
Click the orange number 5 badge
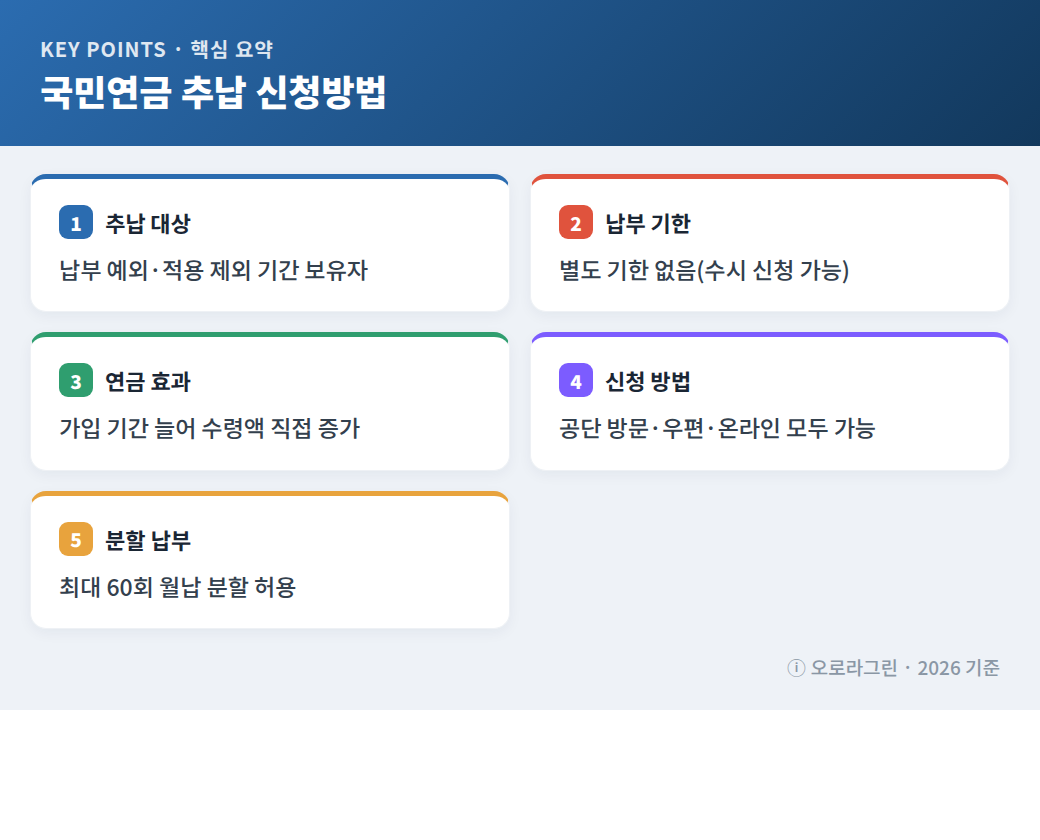tap(76, 539)
